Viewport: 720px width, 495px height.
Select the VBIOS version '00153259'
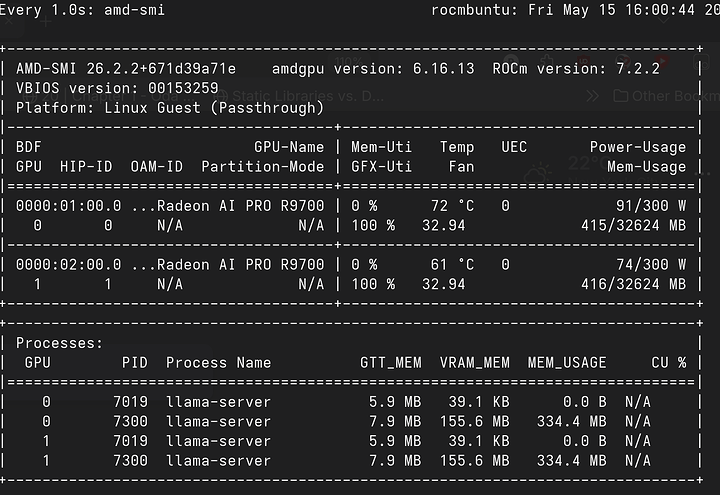pos(183,88)
